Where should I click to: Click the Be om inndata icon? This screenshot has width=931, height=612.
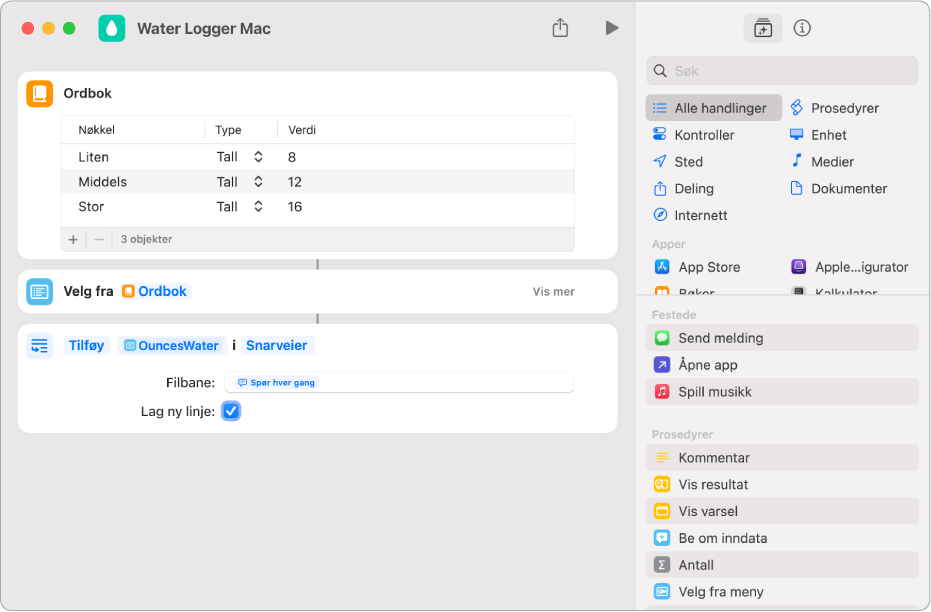coord(661,538)
